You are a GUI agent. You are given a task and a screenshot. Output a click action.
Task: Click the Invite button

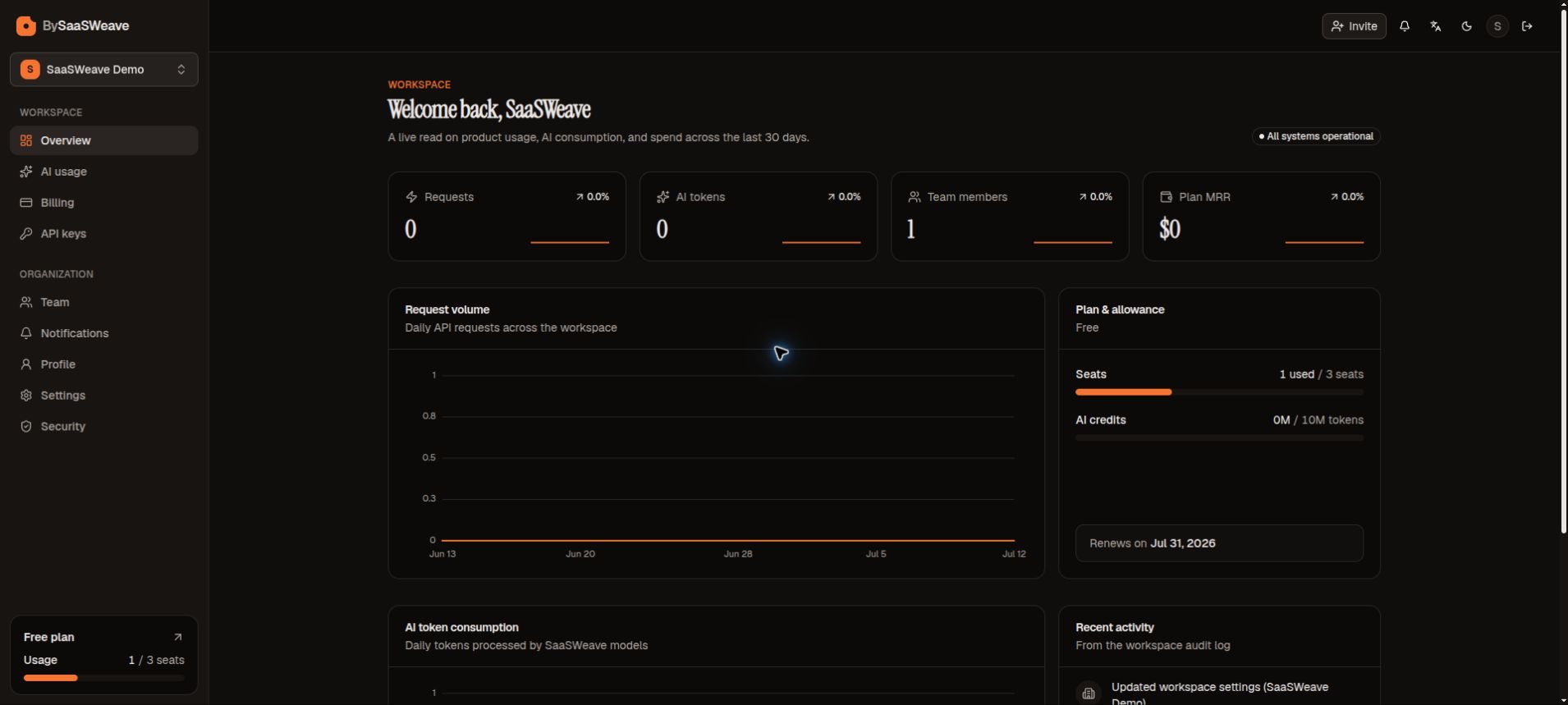click(x=1354, y=26)
